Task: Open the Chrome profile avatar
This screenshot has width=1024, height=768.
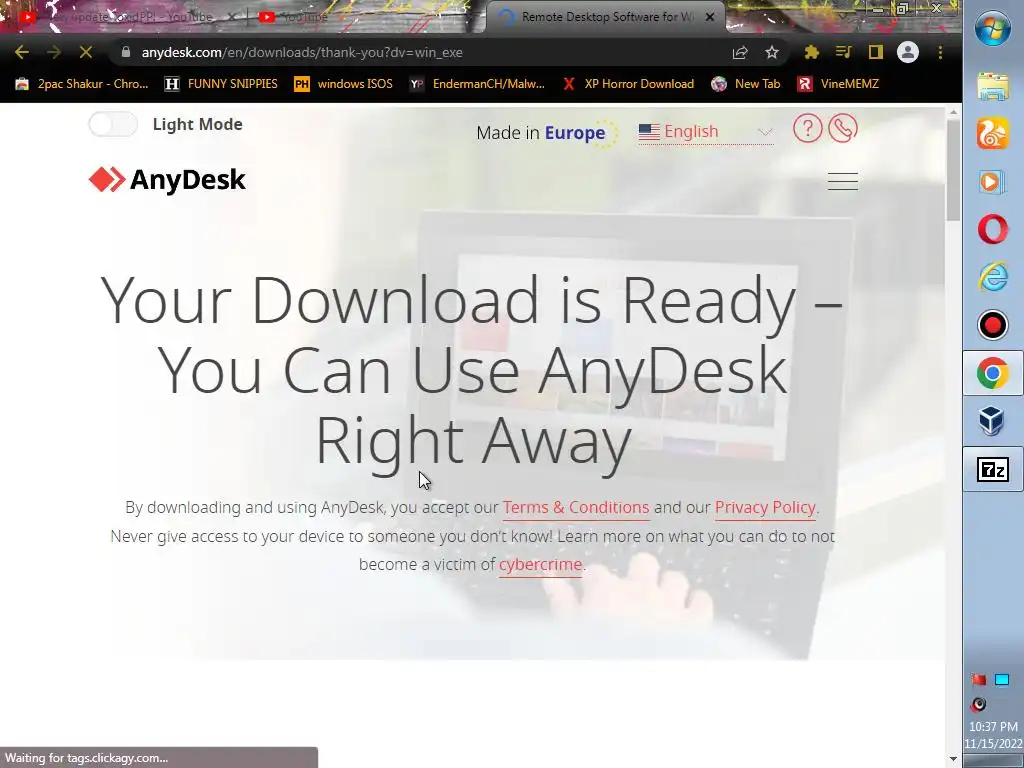Action: point(908,52)
